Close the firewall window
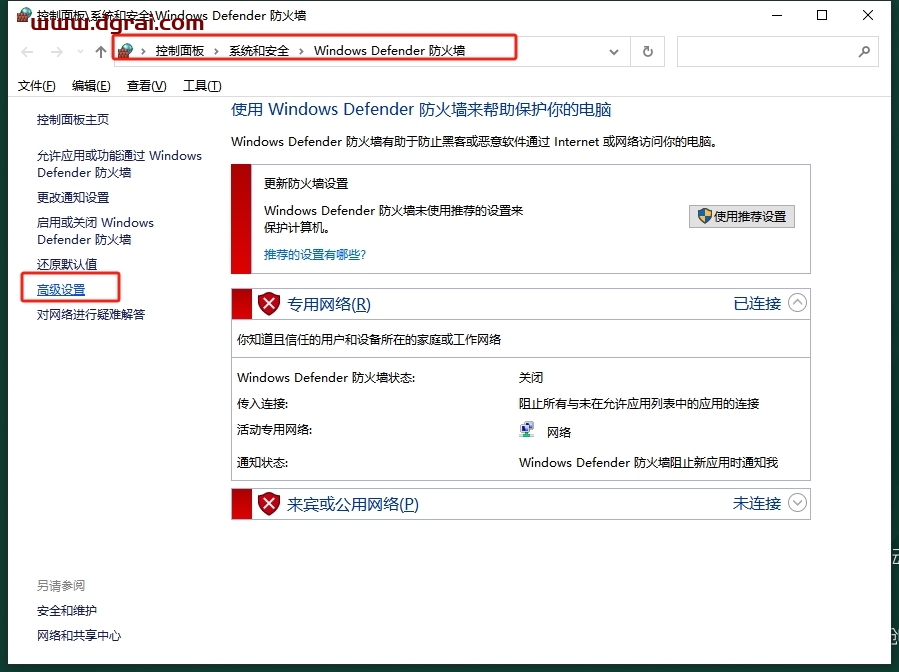The width and height of the screenshot is (899, 672). [x=868, y=15]
